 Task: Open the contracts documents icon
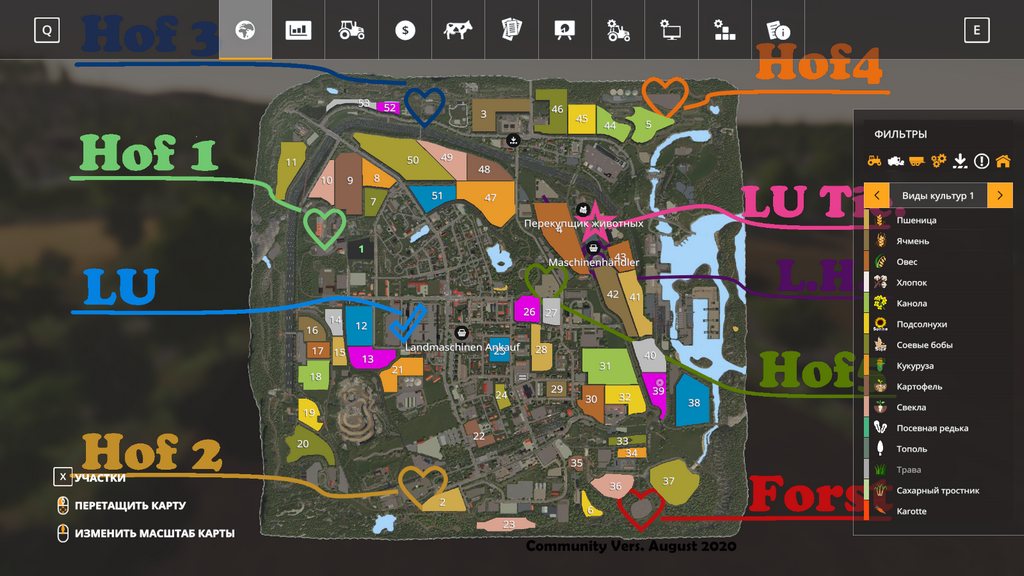point(512,30)
